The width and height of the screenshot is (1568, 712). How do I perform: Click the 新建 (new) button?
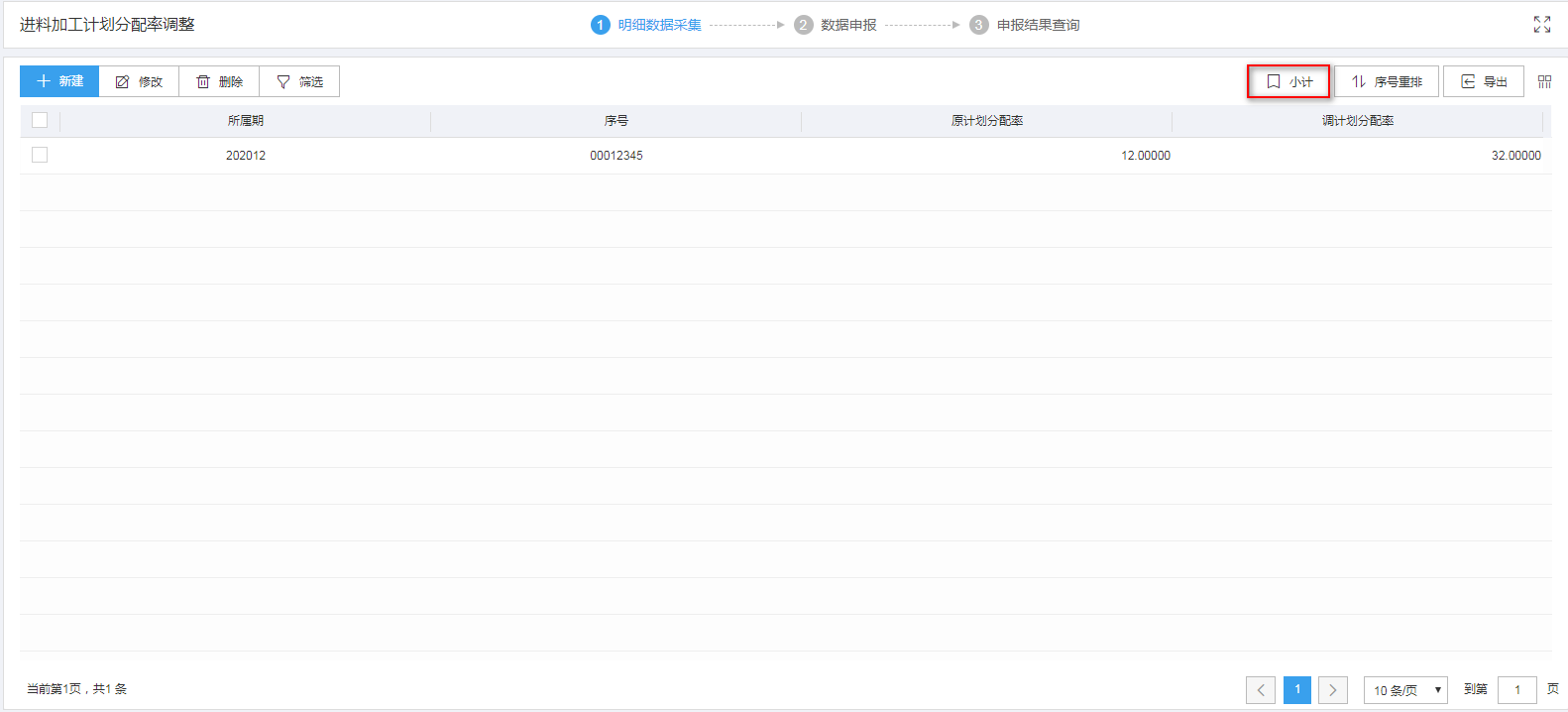(59, 81)
